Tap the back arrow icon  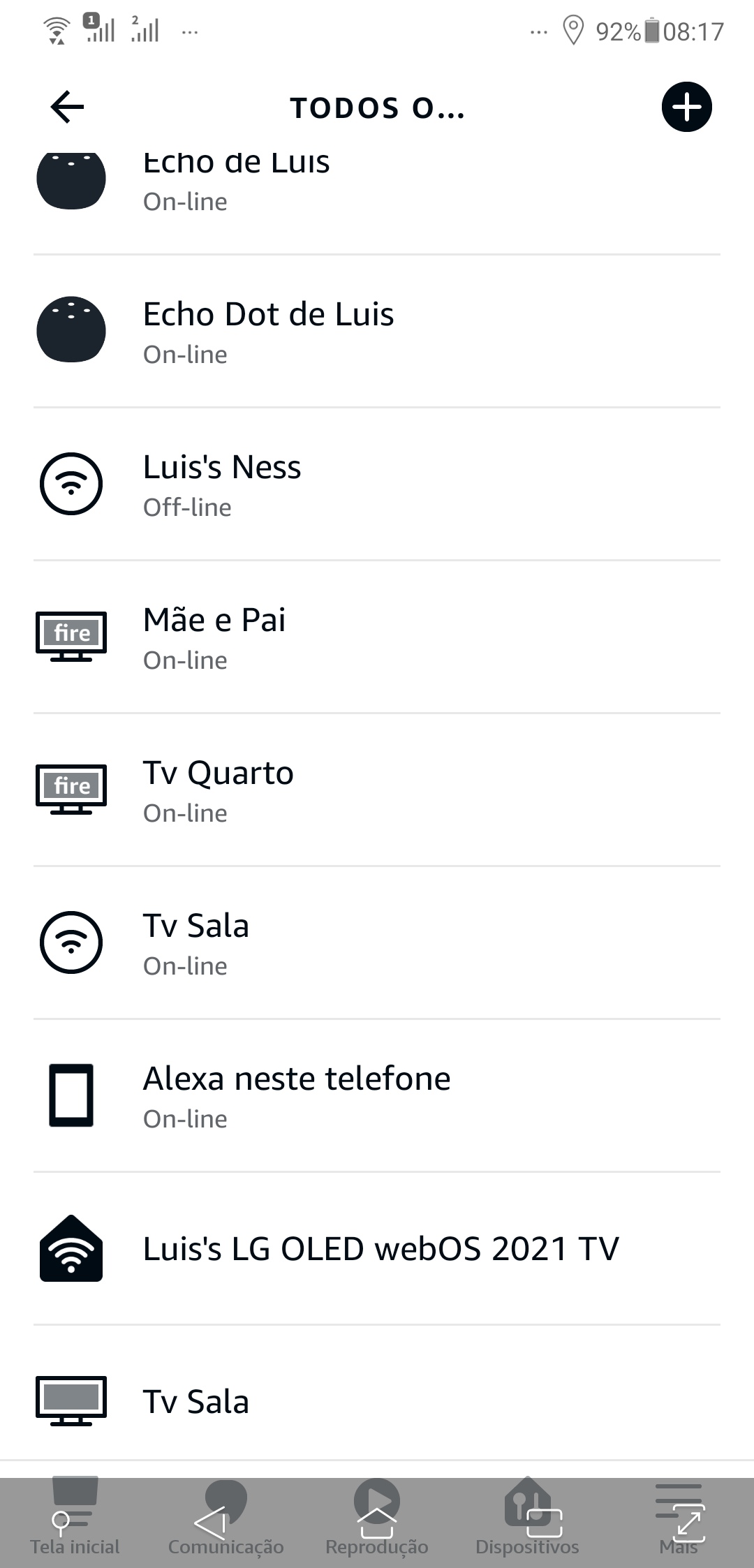67,107
